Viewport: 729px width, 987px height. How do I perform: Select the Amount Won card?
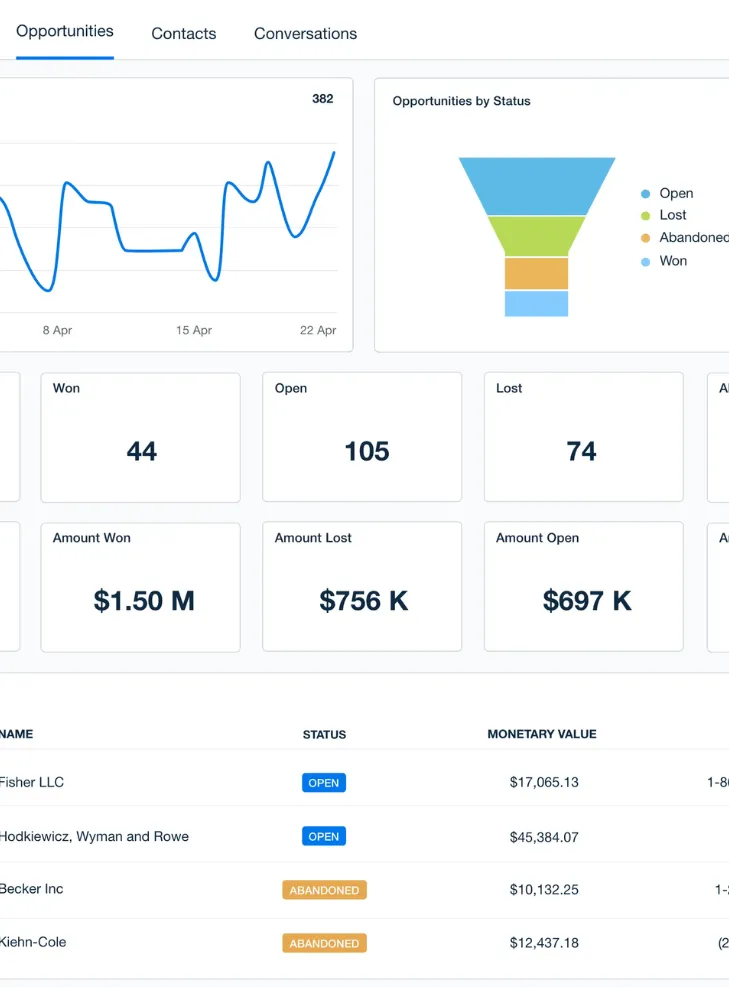point(140,587)
